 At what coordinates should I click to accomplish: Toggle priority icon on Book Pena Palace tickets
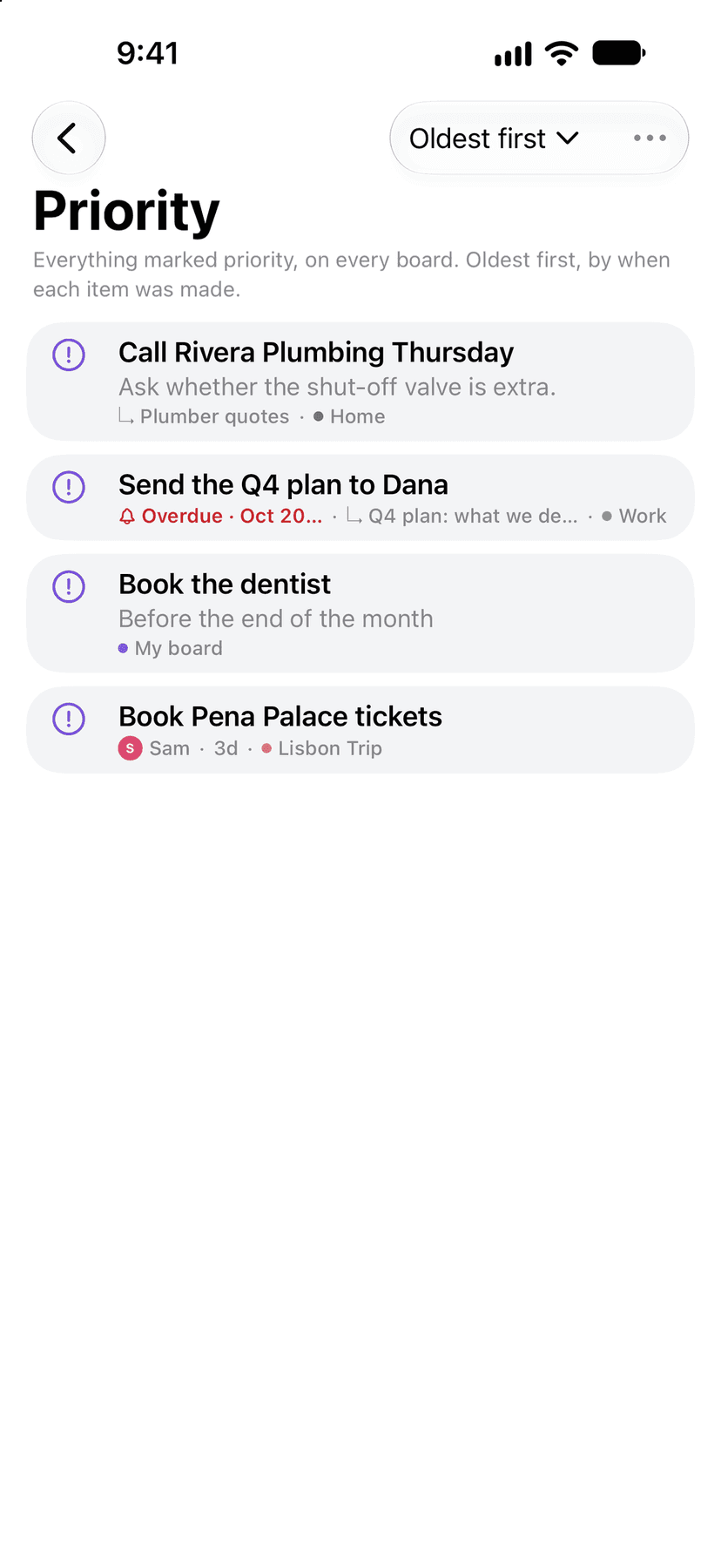click(x=69, y=719)
